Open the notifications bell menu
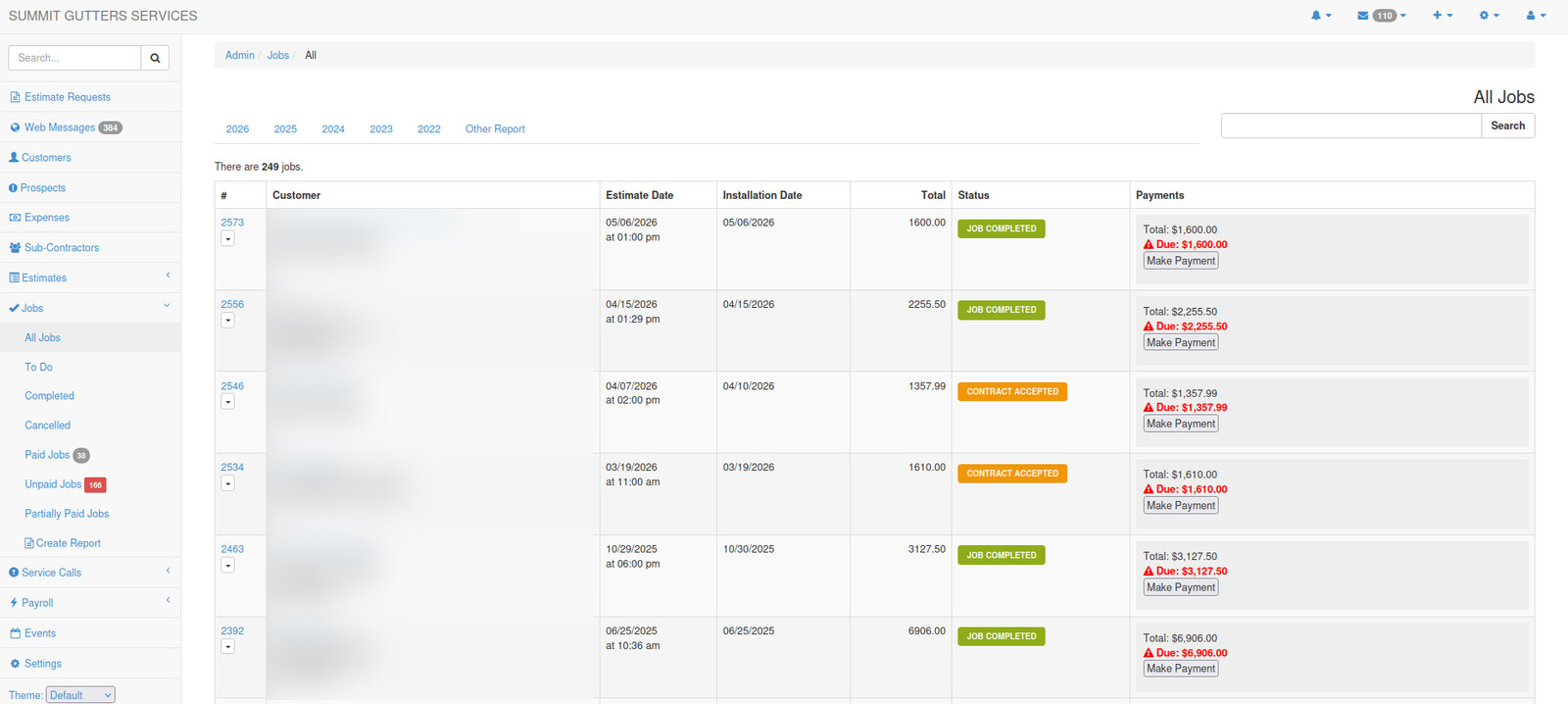This screenshot has height=704, width=1568. pos(1321,16)
